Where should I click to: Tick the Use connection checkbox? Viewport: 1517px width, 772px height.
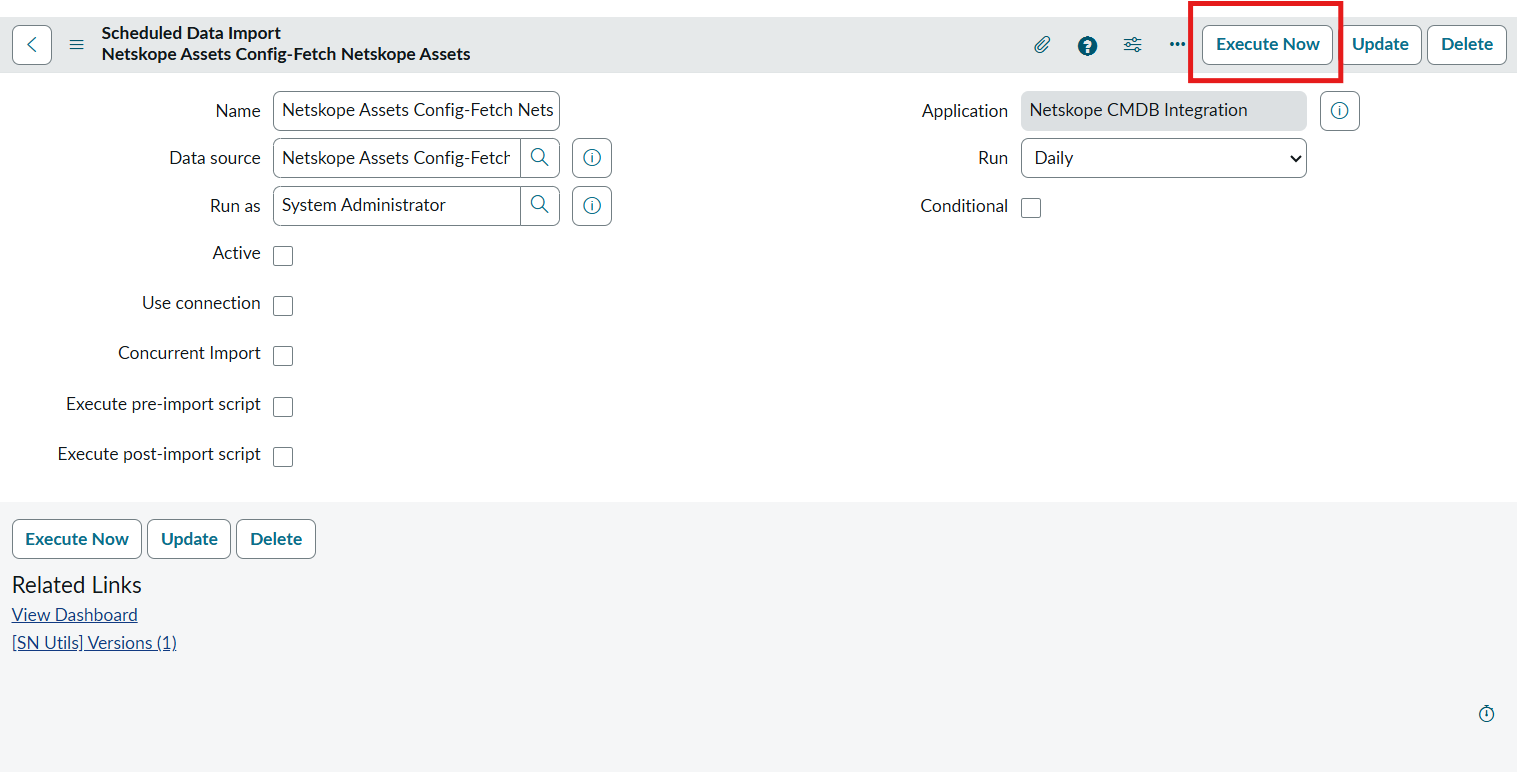pos(283,306)
